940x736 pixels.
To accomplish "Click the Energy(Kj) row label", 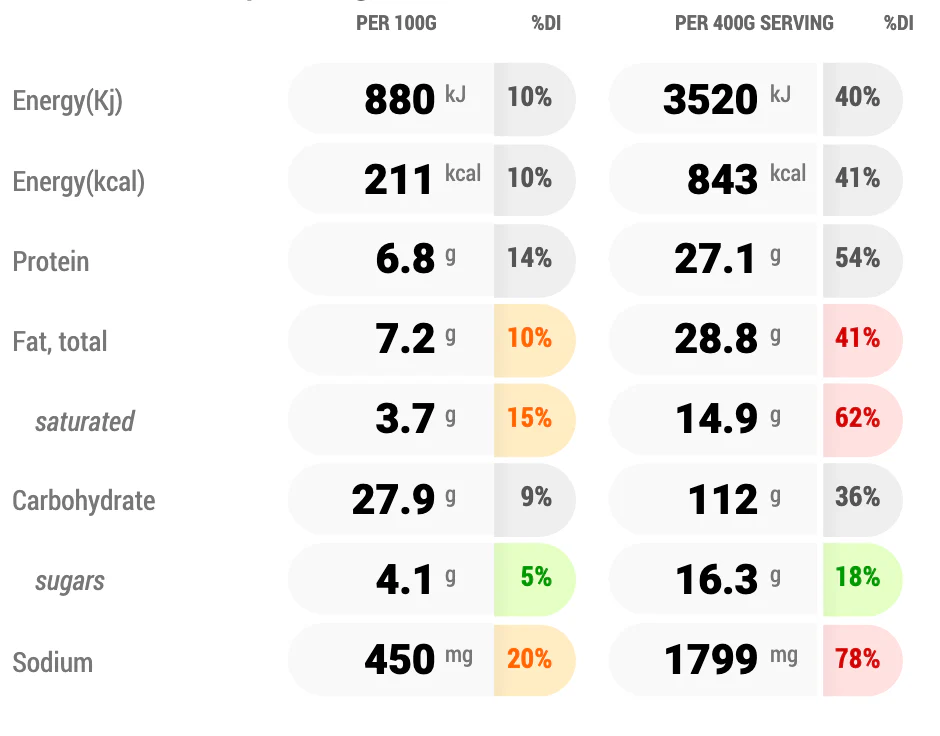I will click(67, 101).
